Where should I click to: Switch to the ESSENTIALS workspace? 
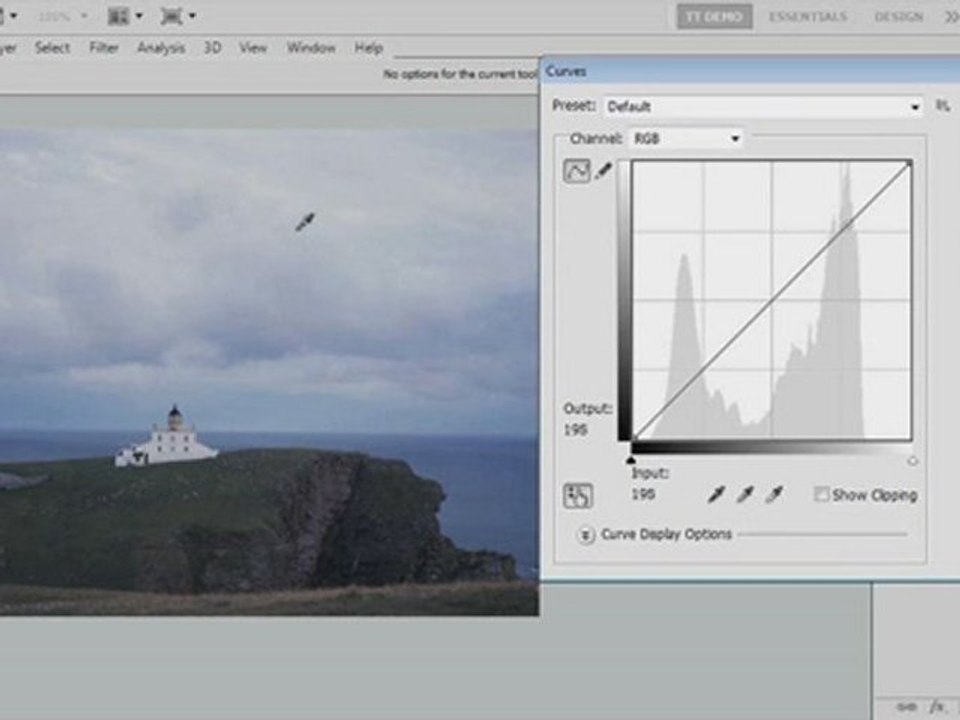(x=808, y=17)
